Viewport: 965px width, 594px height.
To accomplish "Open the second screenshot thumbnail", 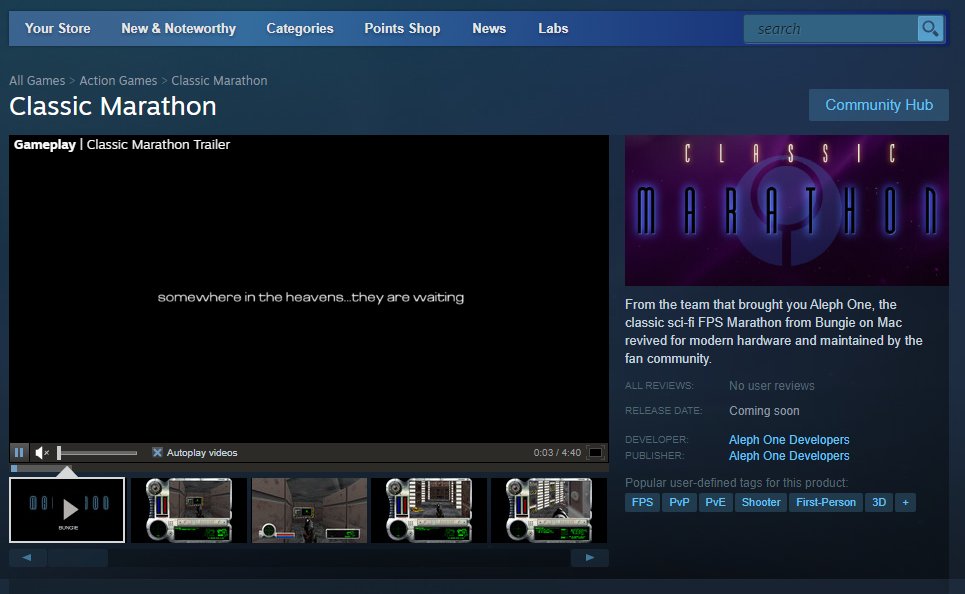I will point(188,510).
